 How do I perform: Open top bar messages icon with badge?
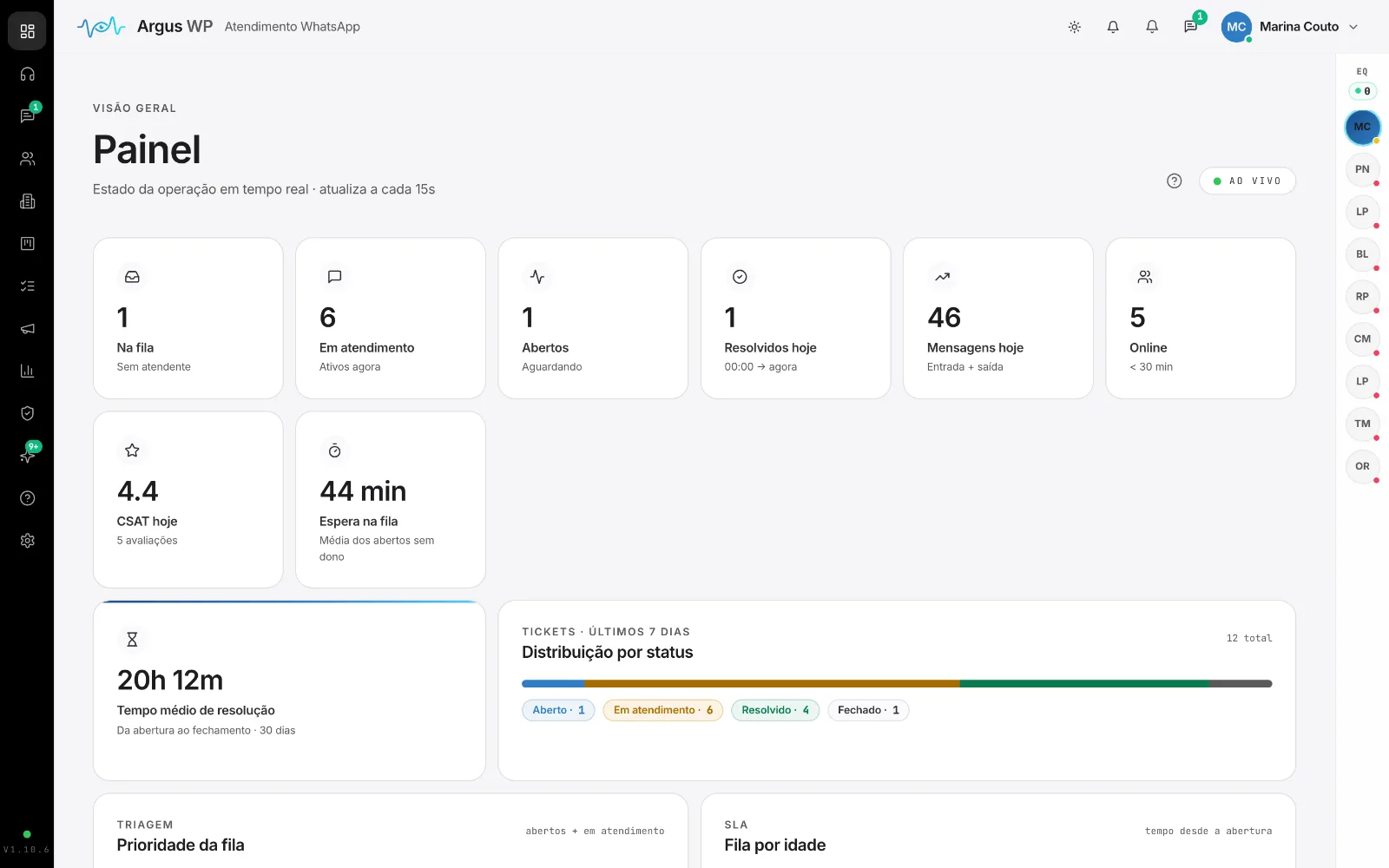(x=1191, y=27)
